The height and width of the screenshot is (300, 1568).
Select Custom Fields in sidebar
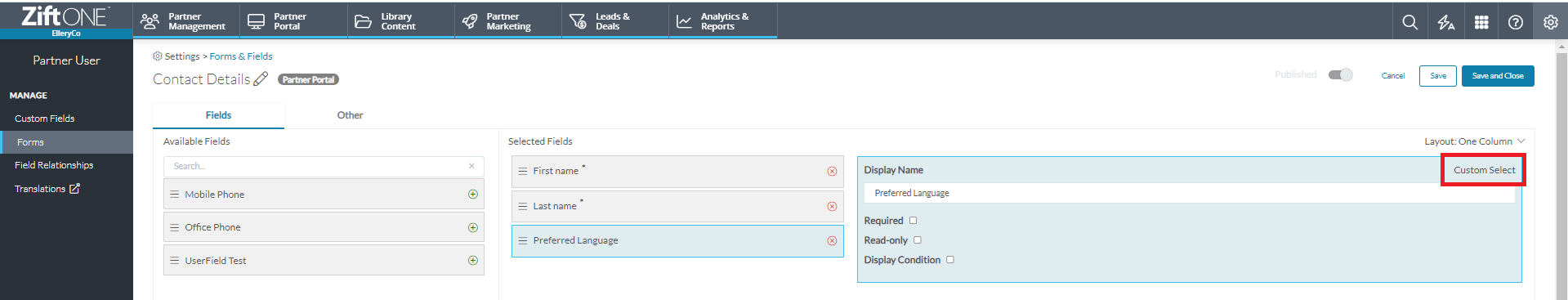pos(45,119)
